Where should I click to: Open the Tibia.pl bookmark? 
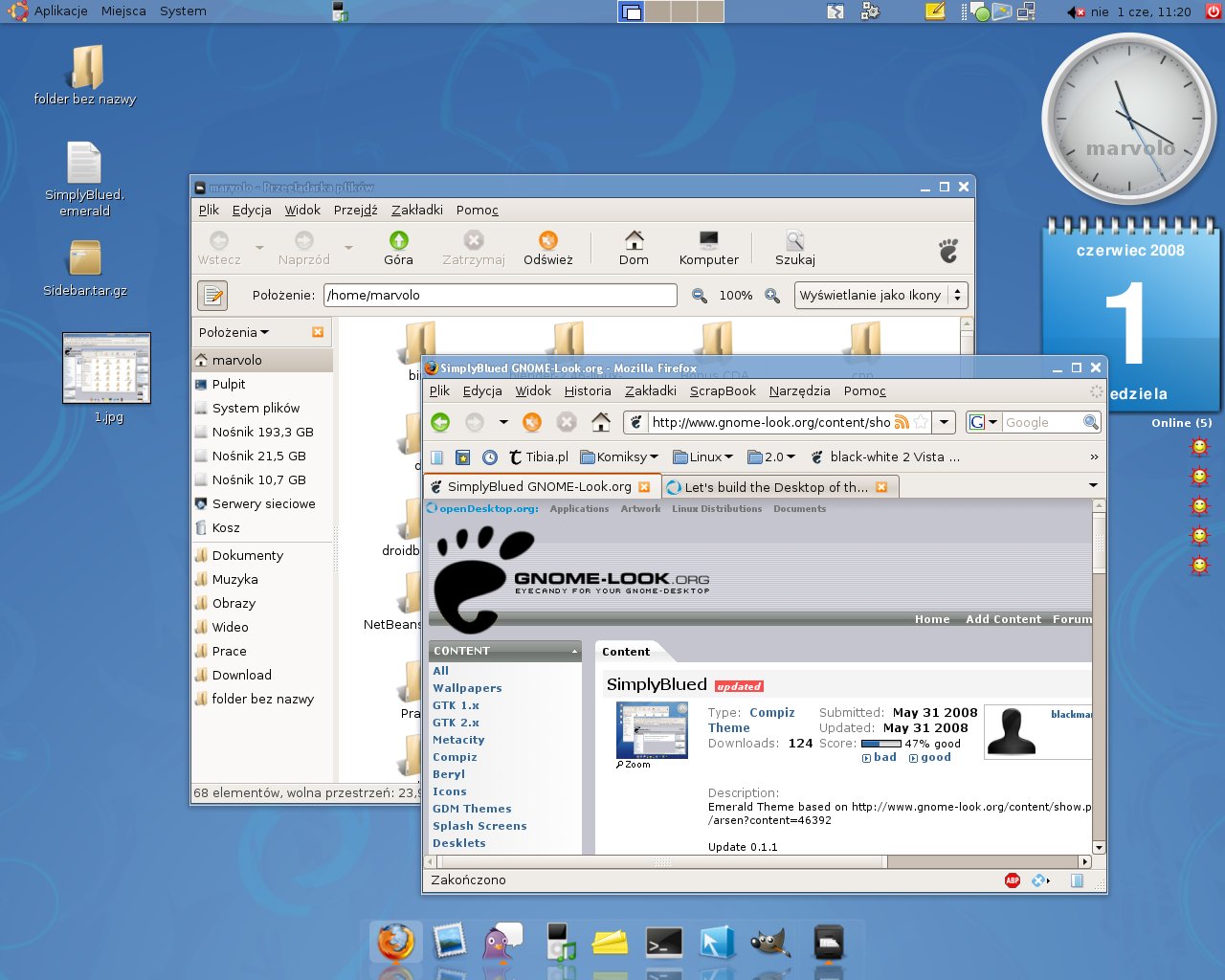(x=539, y=457)
